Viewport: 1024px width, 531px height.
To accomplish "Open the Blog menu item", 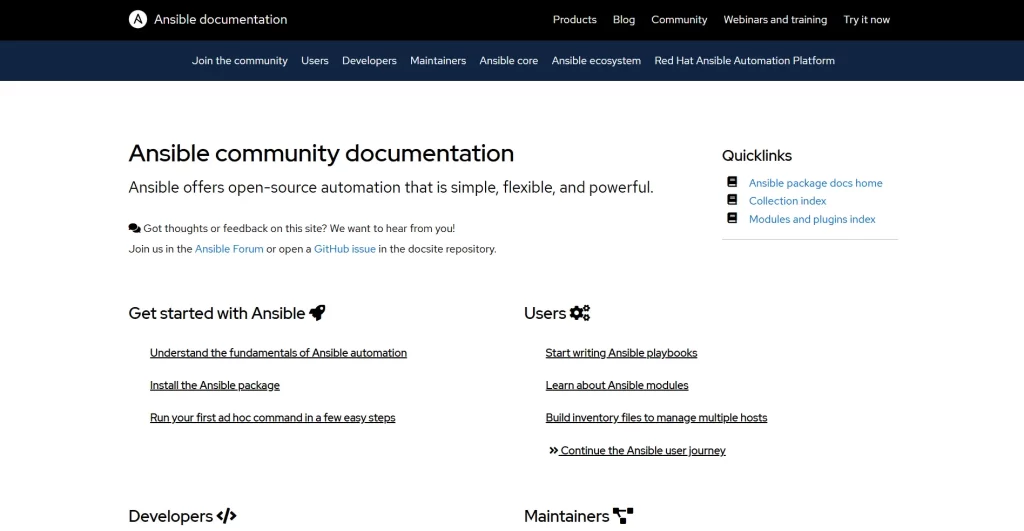I will click(x=624, y=20).
